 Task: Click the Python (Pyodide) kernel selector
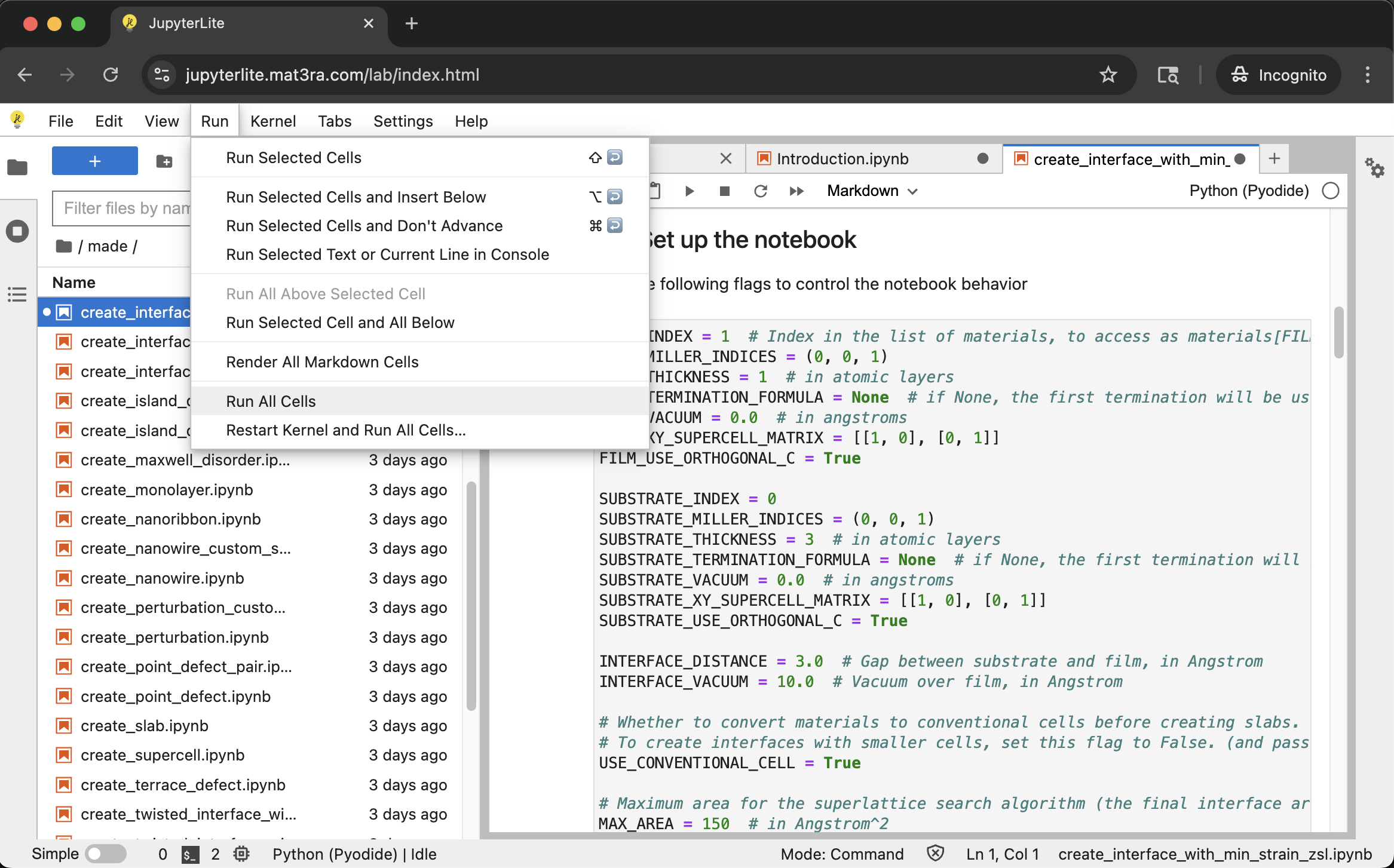coord(1249,191)
